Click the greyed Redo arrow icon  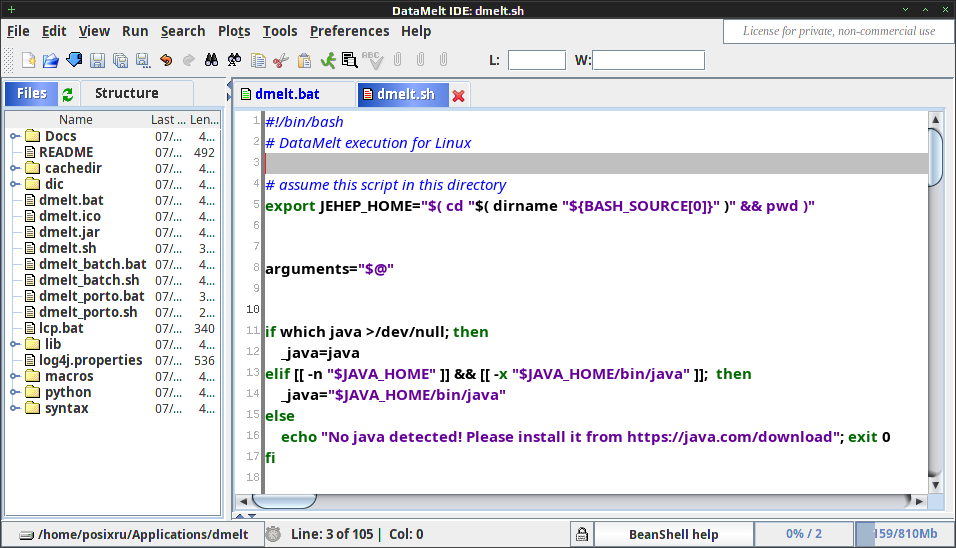pyautogui.click(x=189, y=60)
